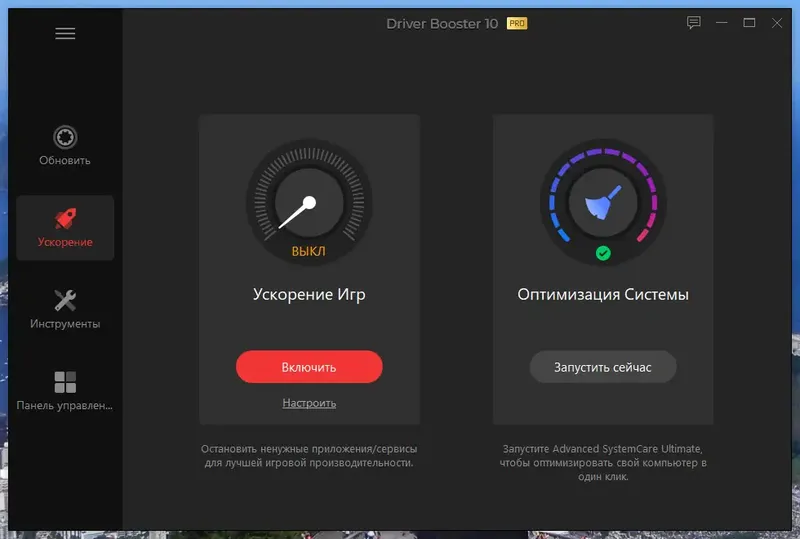This screenshot has height=539, width=800.
Task: Click the Оптимизация Системы heading
Action: pyautogui.click(x=603, y=295)
